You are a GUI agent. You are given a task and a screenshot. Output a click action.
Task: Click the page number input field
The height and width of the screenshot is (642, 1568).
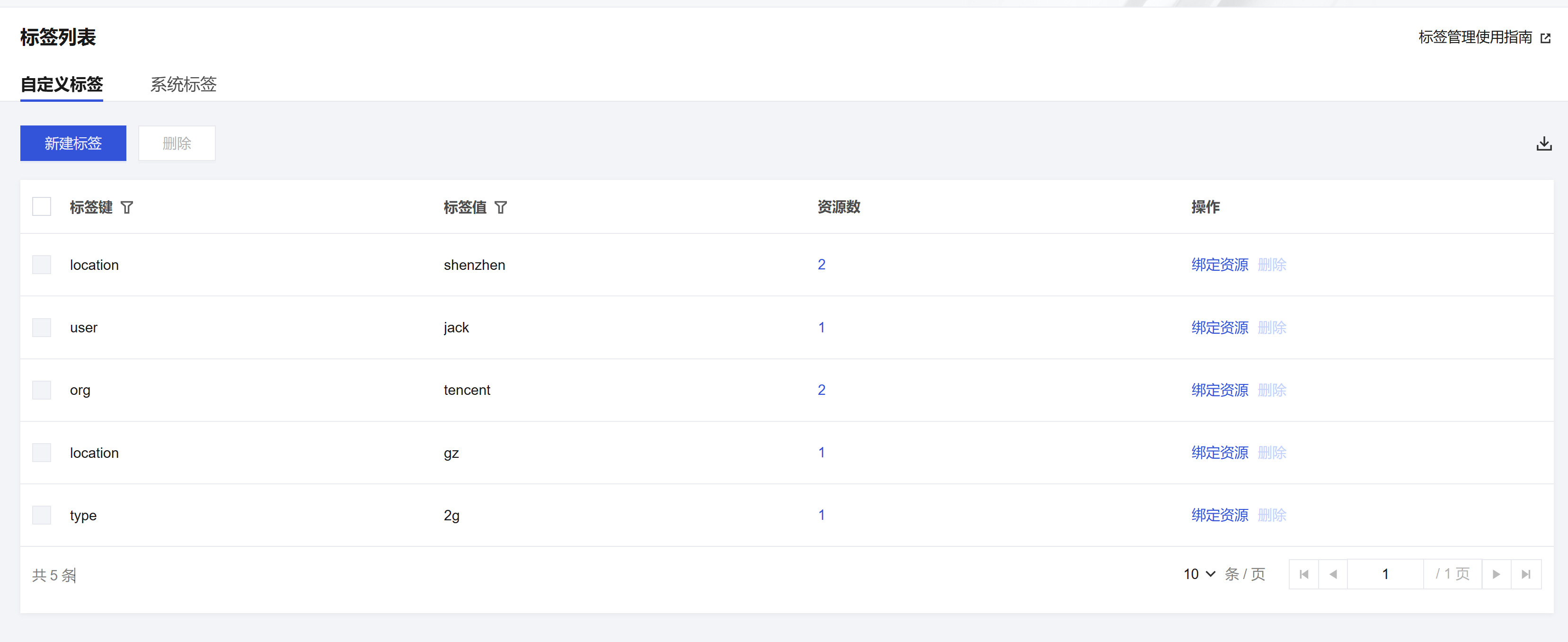pyautogui.click(x=1385, y=574)
